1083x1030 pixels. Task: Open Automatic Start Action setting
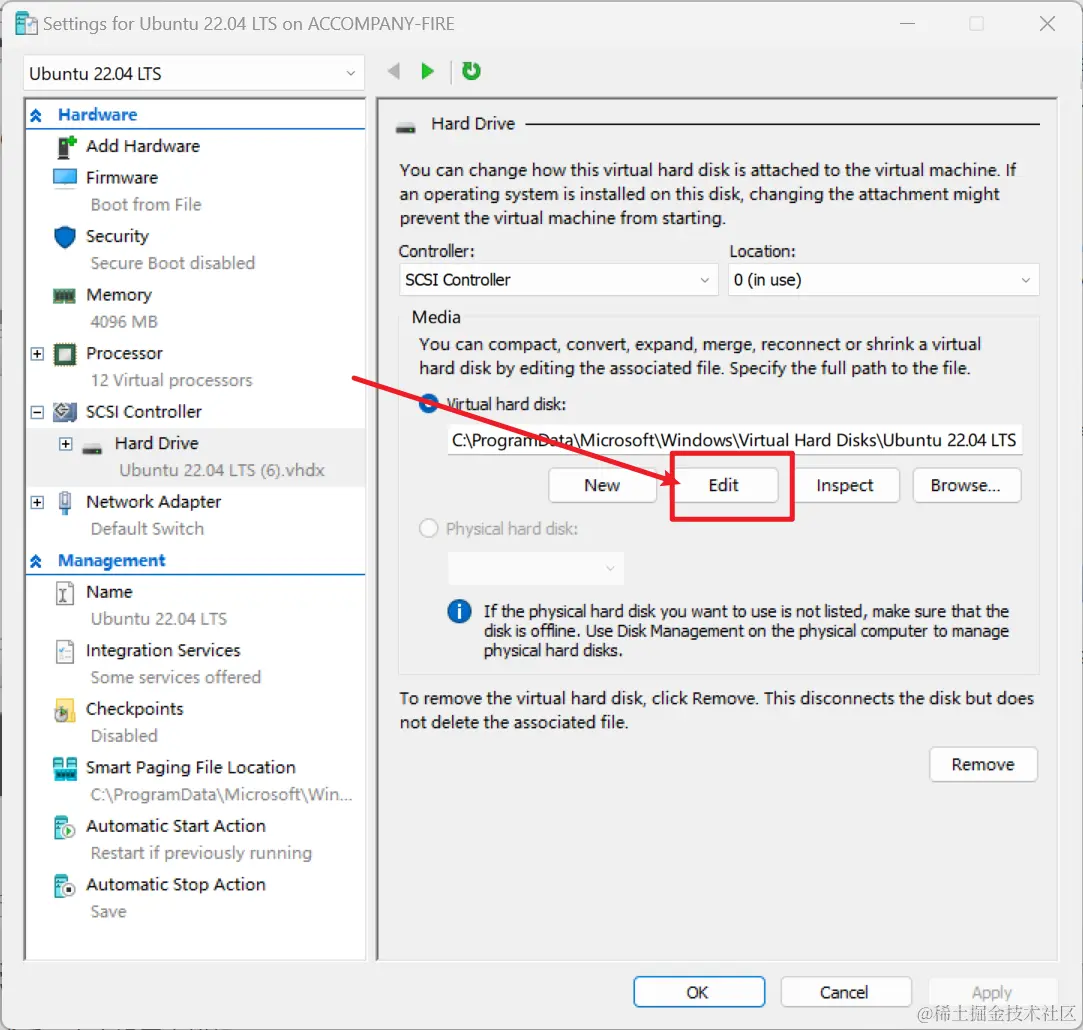click(x=175, y=826)
